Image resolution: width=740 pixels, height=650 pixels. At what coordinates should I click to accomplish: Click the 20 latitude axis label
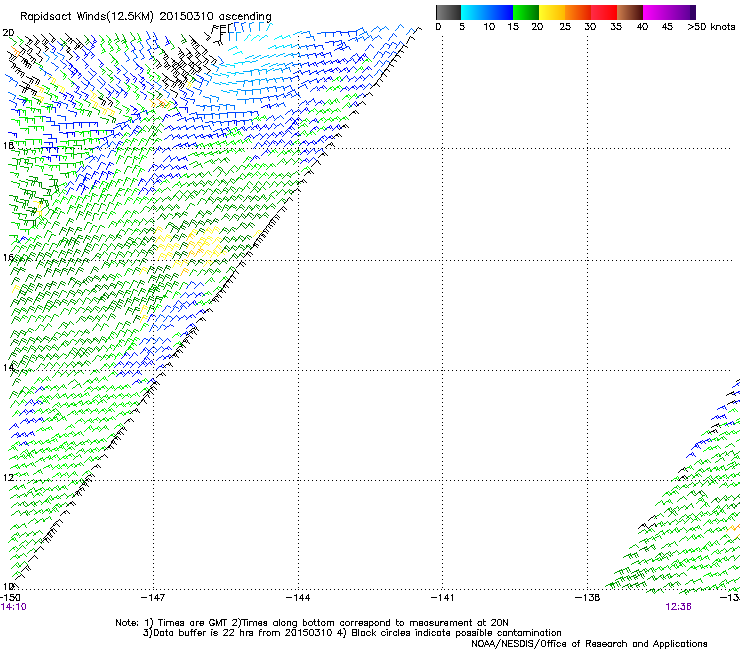pos(8,33)
